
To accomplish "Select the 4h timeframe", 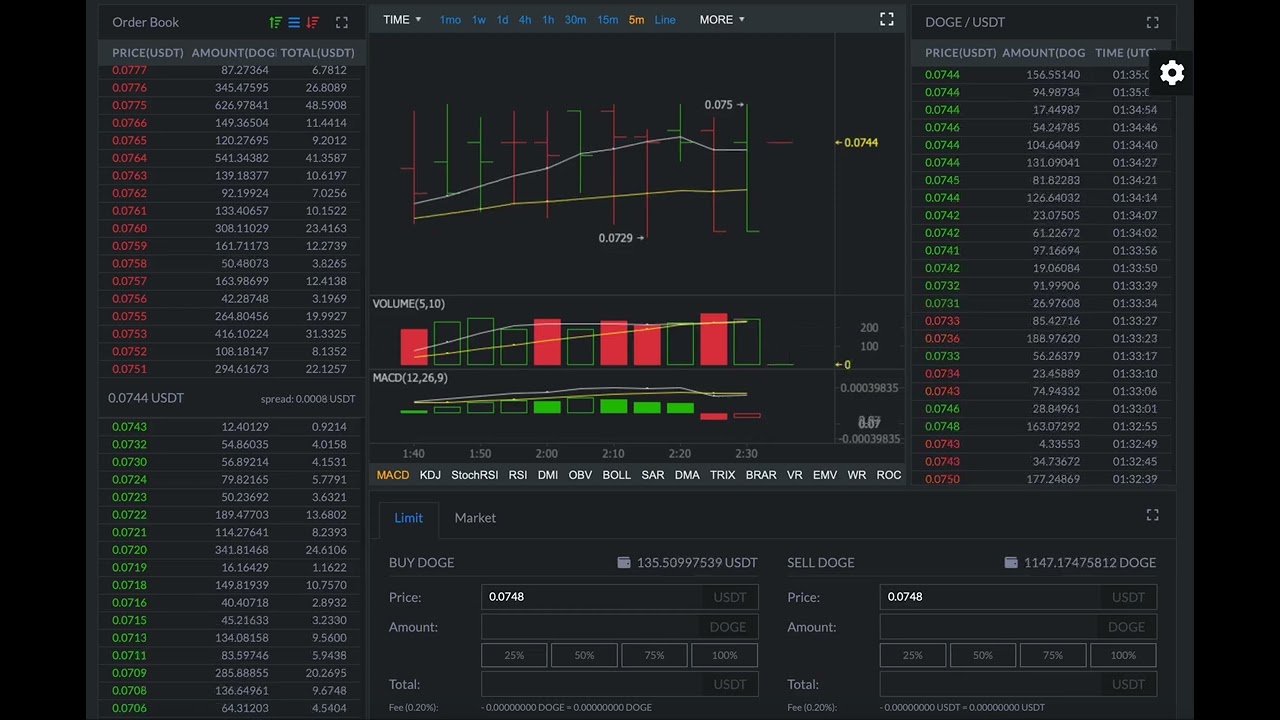I will tap(525, 20).
